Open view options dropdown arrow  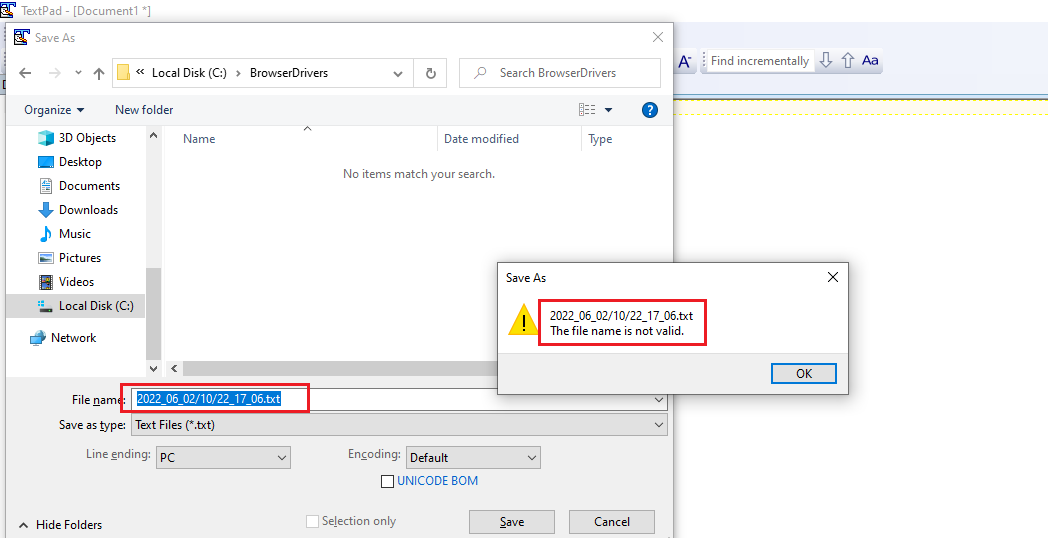pyautogui.click(x=608, y=110)
